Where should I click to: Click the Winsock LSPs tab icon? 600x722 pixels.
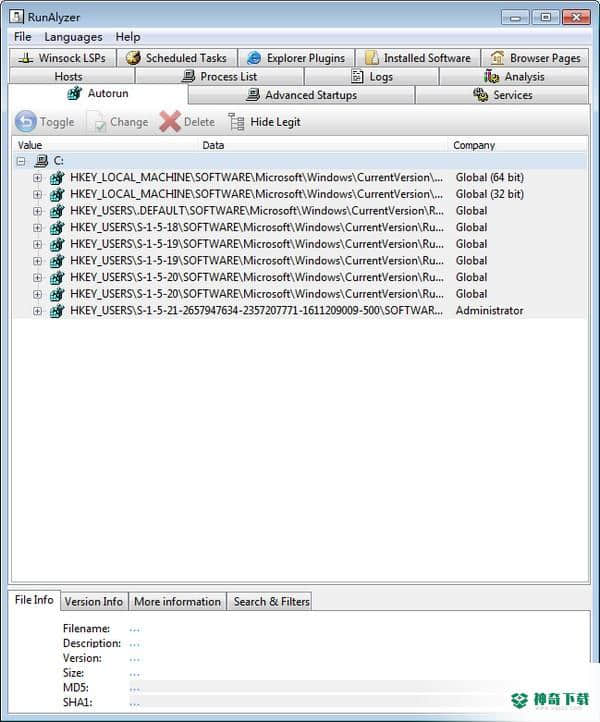25,58
